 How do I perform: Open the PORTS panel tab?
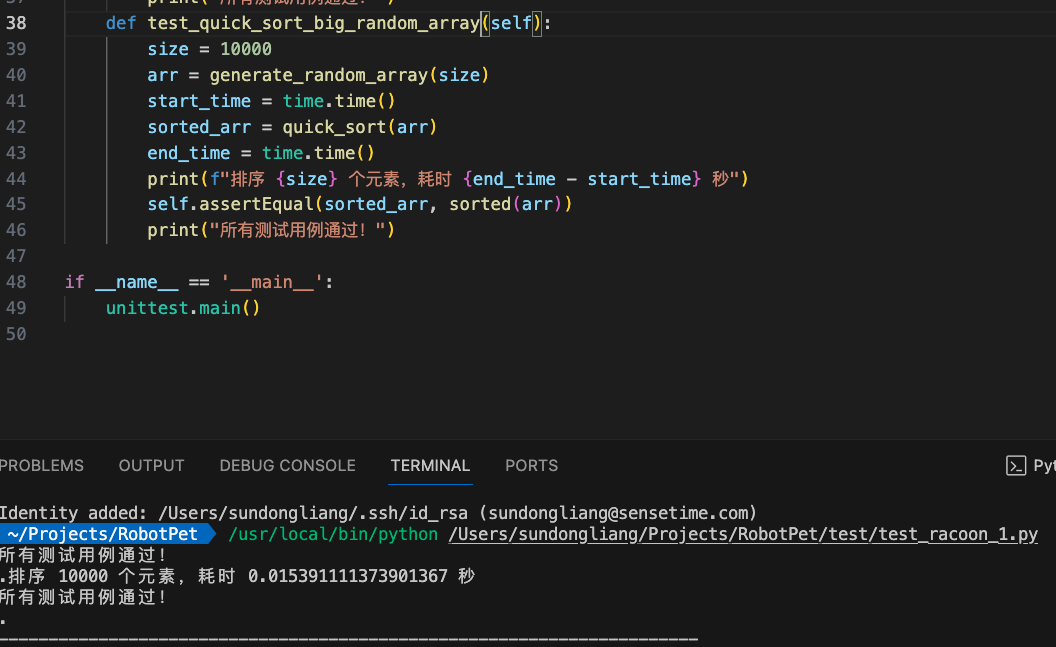[x=531, y=466]
